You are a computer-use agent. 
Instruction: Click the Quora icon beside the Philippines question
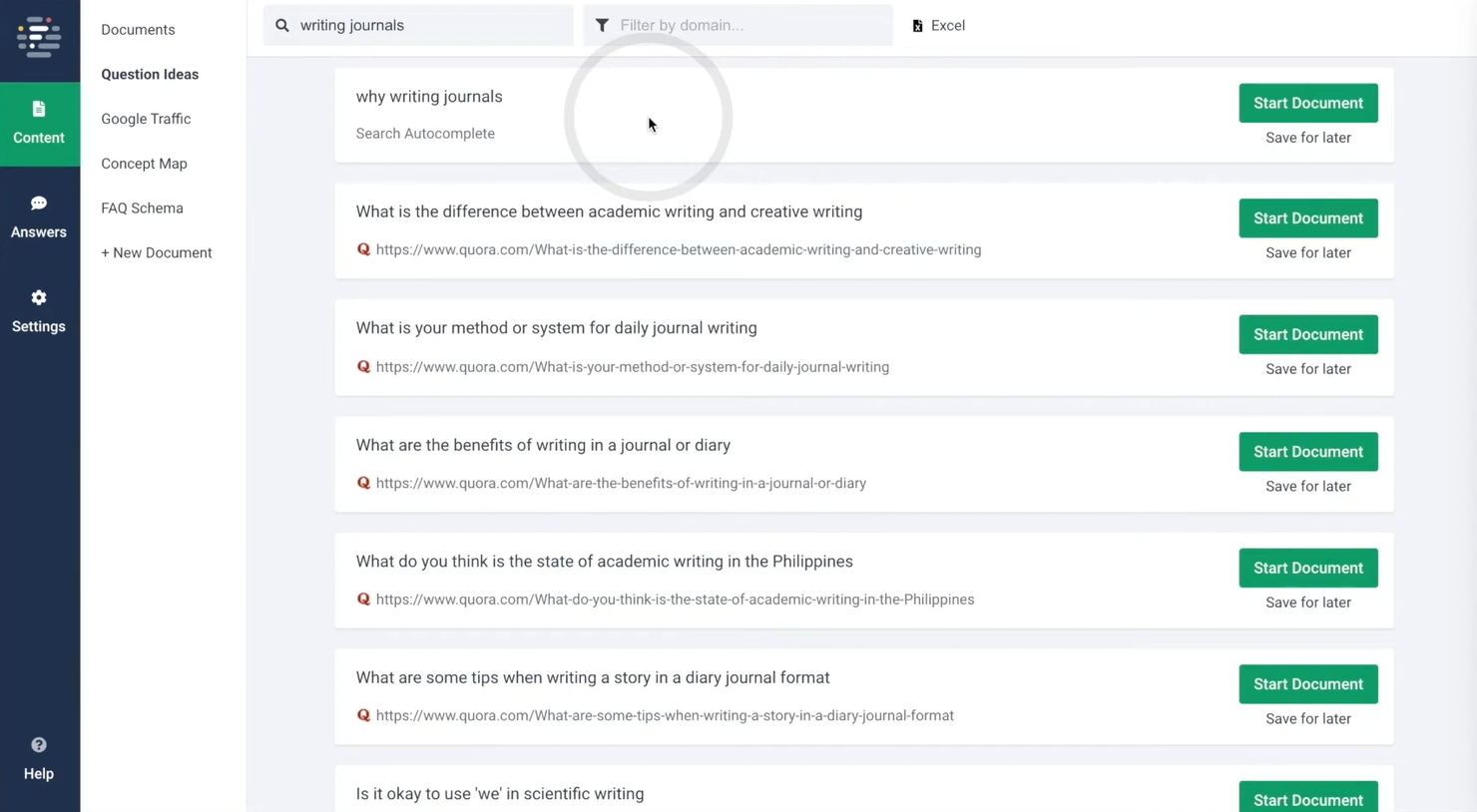click(x=363, y=599)
